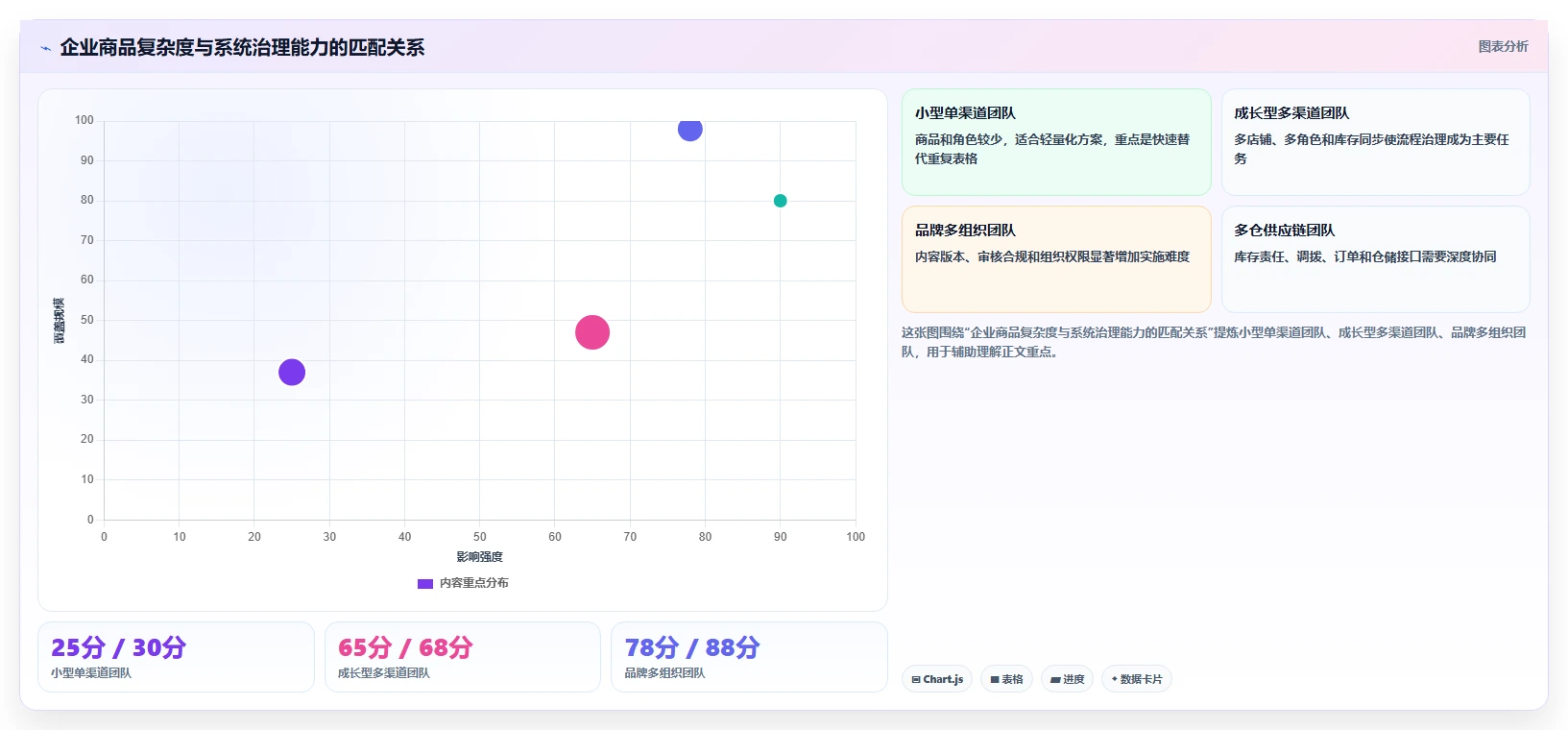Open the 成长型多渠道团队 info card

(x=1375, y=142)
